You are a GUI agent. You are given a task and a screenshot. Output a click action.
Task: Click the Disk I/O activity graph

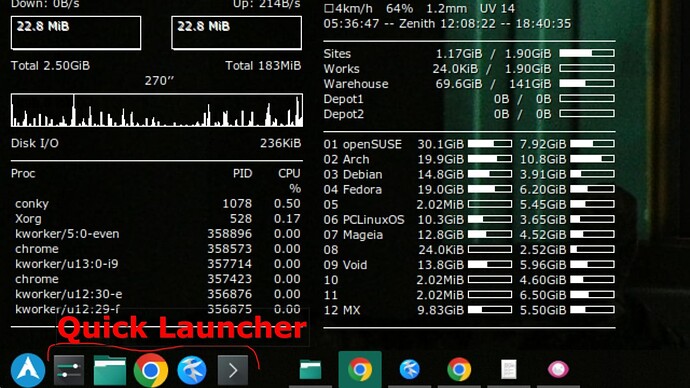coord(157,110)
